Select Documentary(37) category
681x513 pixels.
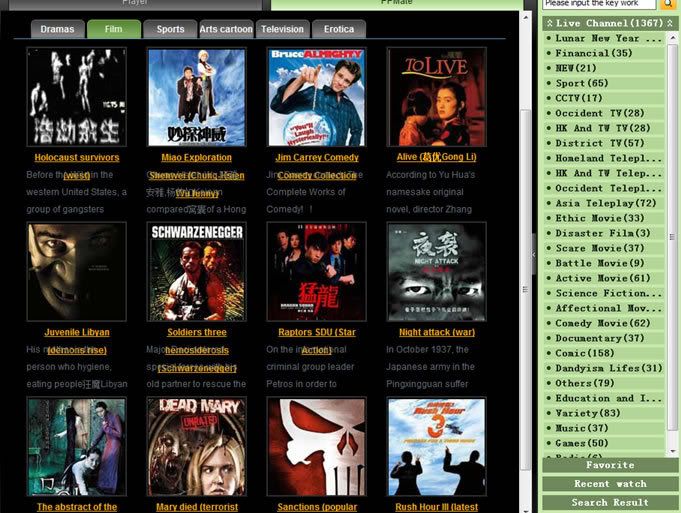coord(604,338)
